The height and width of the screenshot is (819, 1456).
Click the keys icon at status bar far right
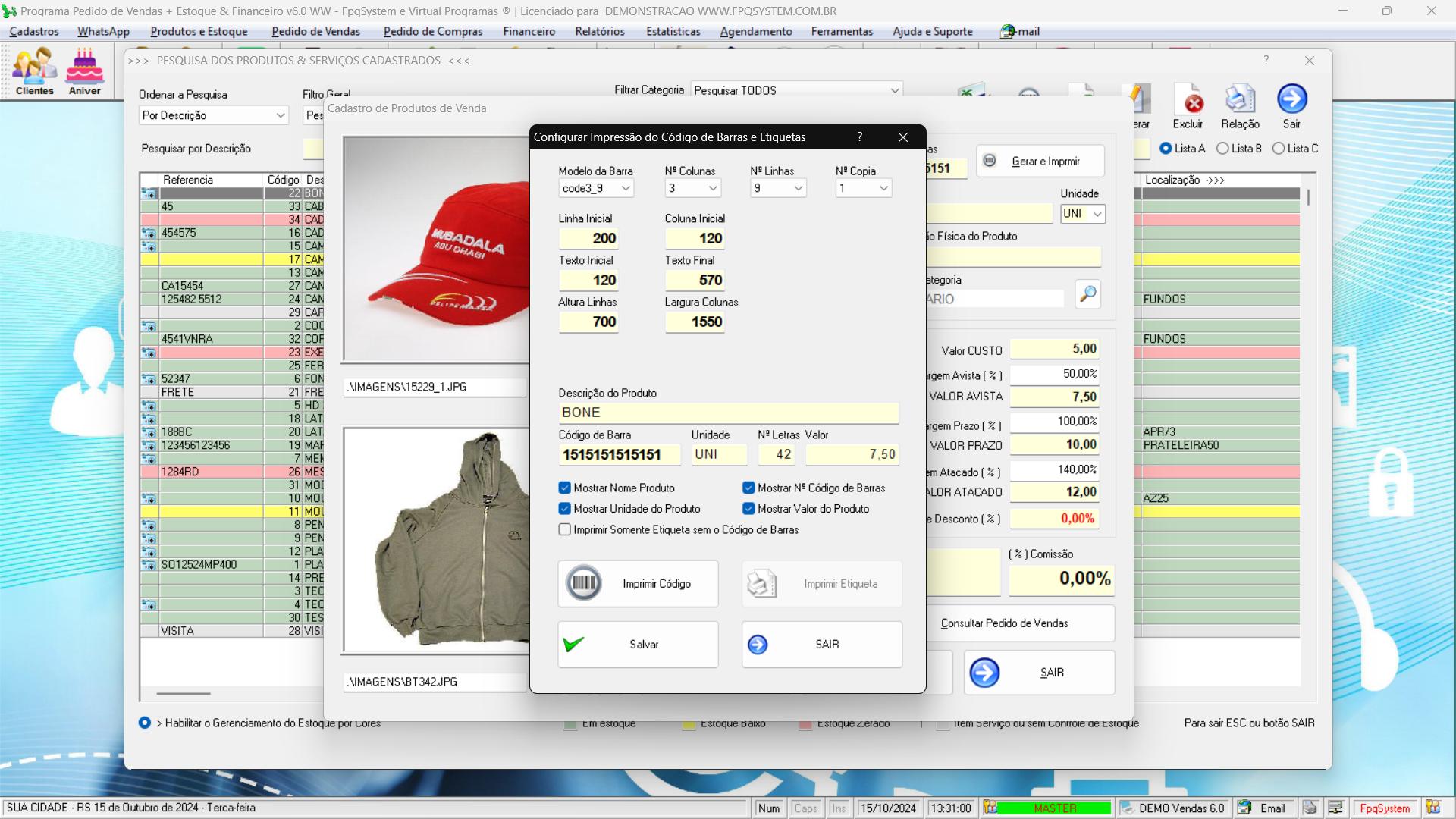tap(1432, 808)
